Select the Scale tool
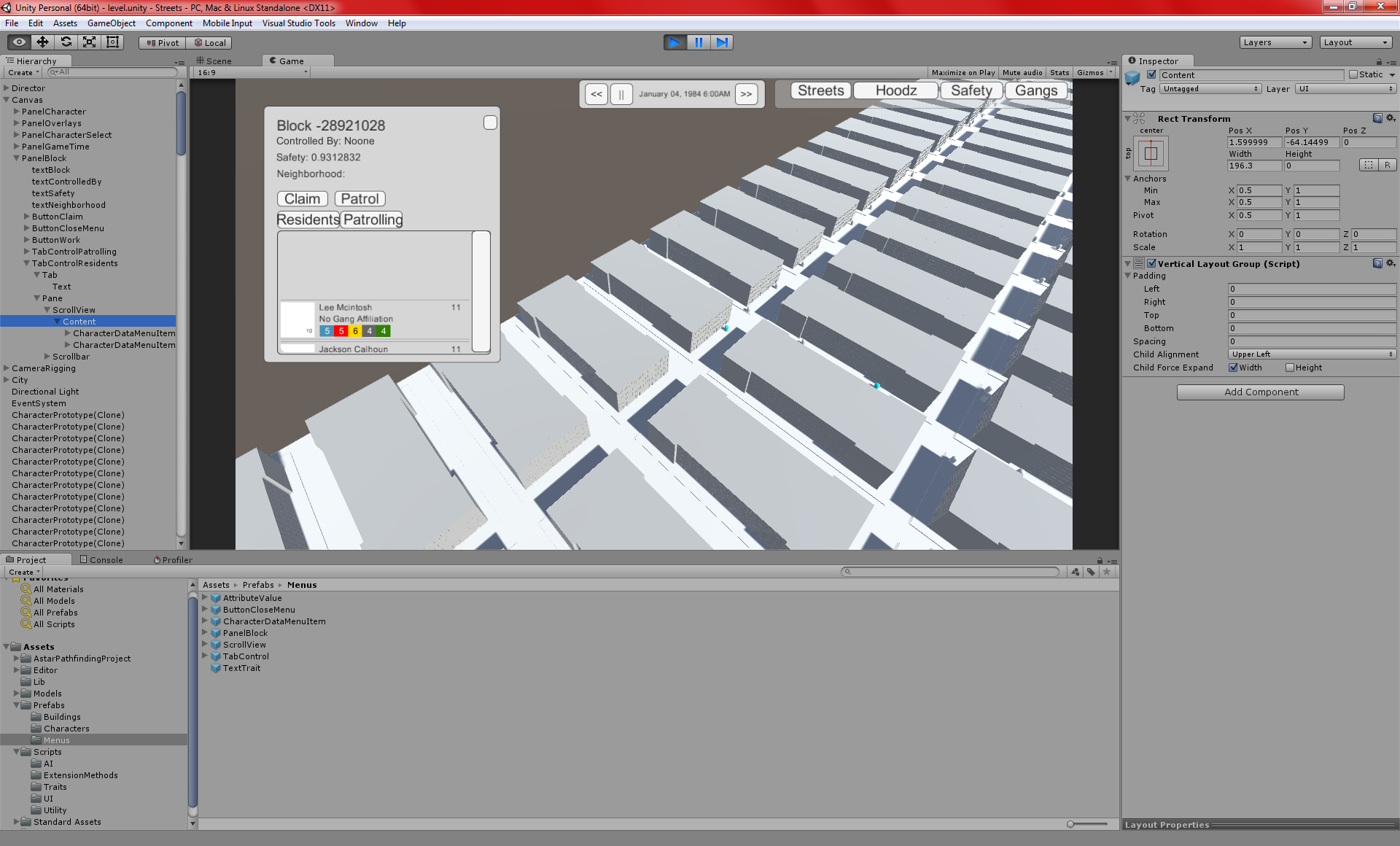 [x=89, y=42]
